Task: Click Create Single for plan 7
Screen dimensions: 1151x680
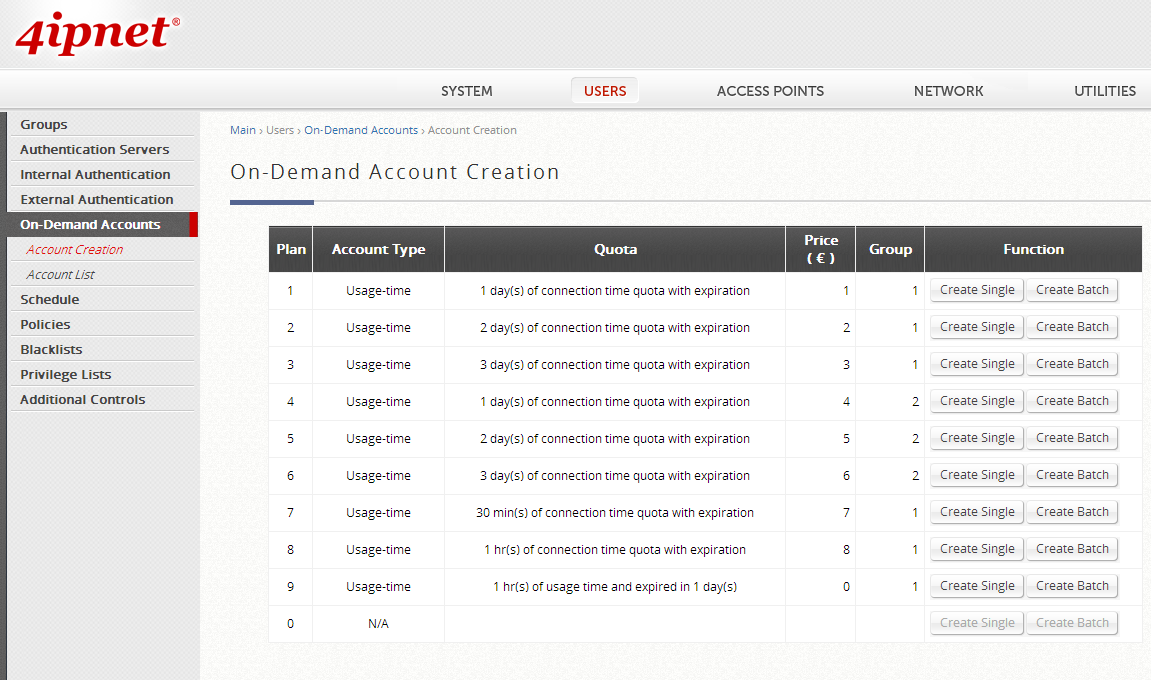Action: 977,512
